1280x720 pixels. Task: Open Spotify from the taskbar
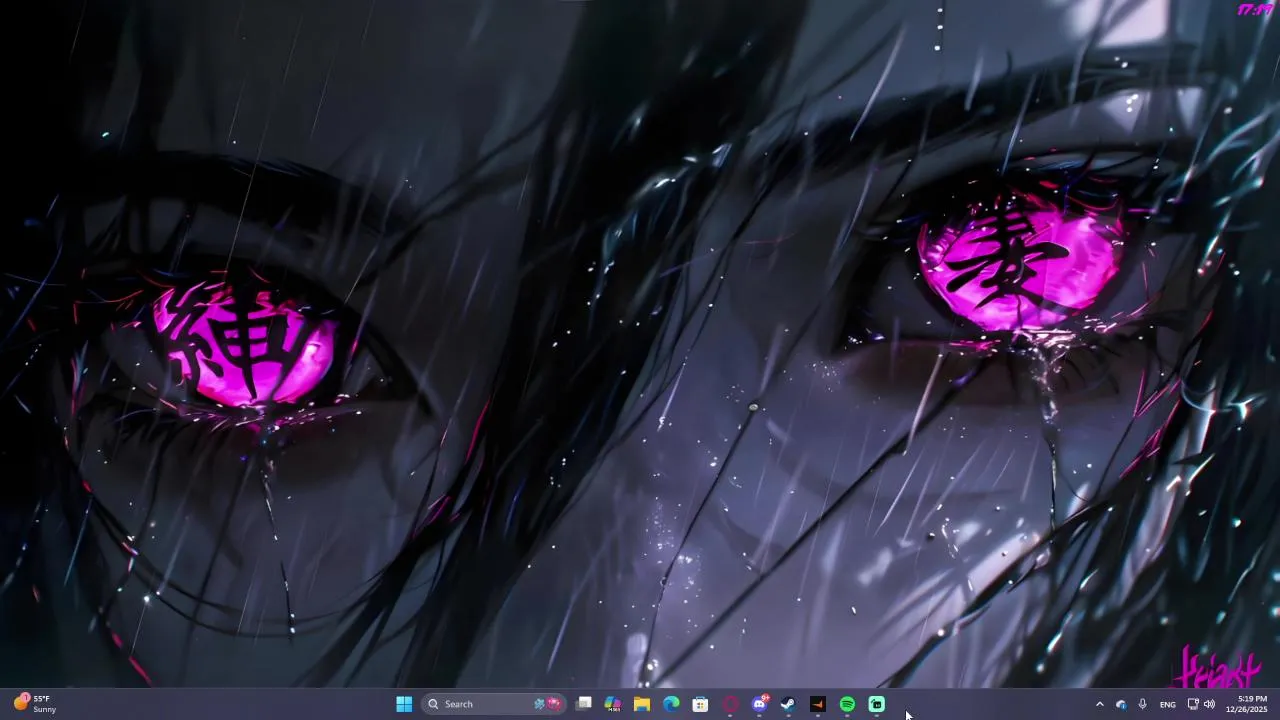(x=847, y=704)
